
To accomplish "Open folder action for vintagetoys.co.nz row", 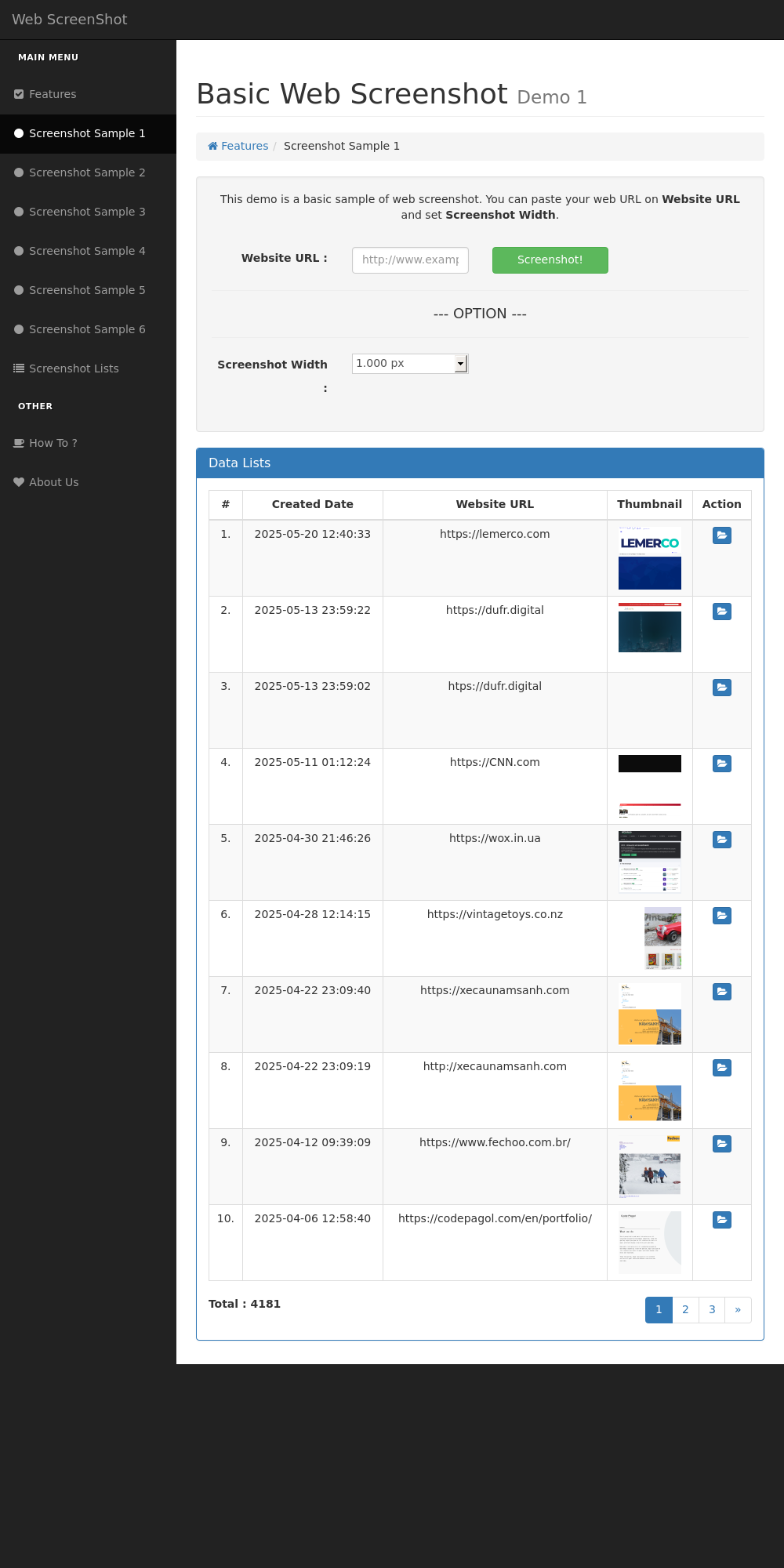I will [x=722, y=916].
